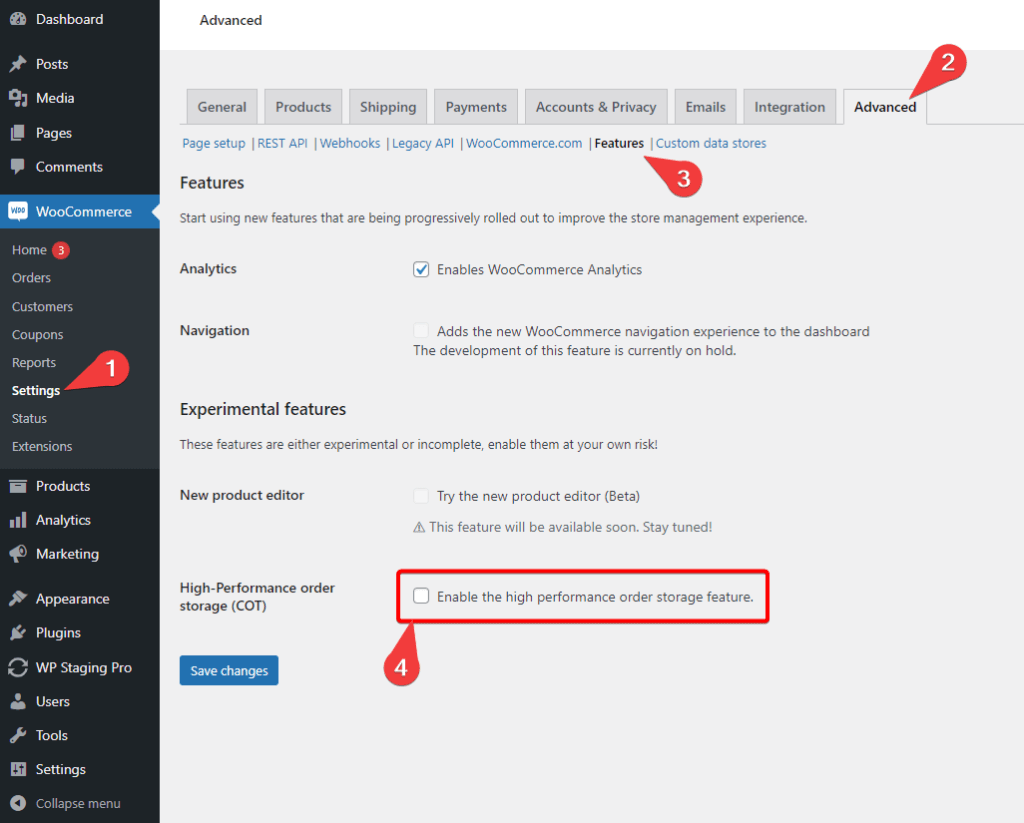This screenshot has height=823, width=1024.
Task: Open the Tools menu label
Action: pos(52,735)
